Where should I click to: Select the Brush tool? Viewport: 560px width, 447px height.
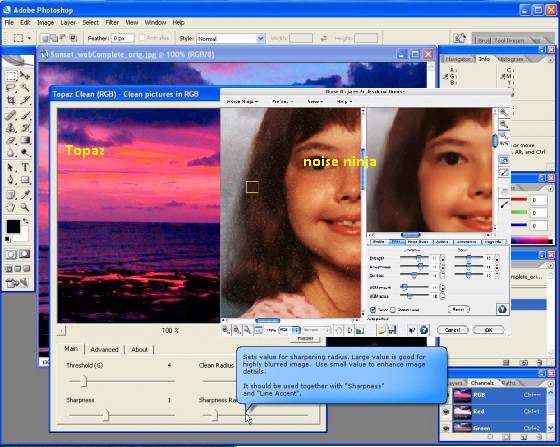25,115
